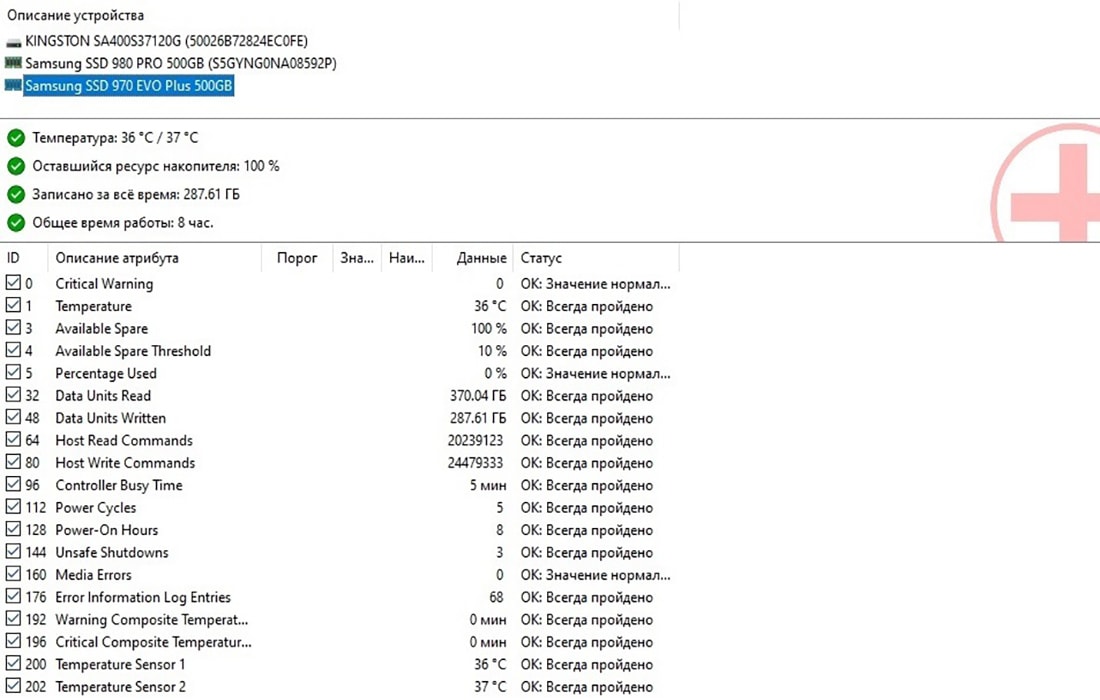Screen dimensions: 1100x700
Task: Click the 5 мин Controller Busy Time value
Action: click(x=488, y=485)
